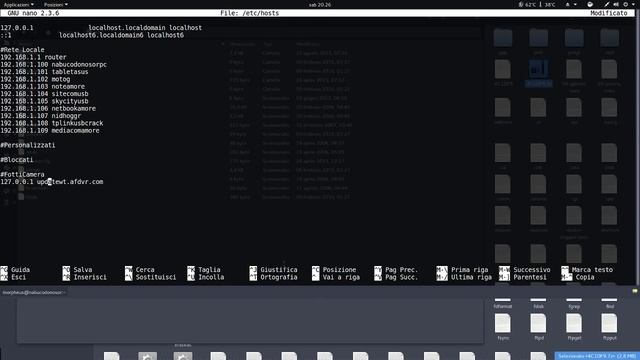
Task: Select the ftpput file in file manager
Action: (x=609, y=327)
